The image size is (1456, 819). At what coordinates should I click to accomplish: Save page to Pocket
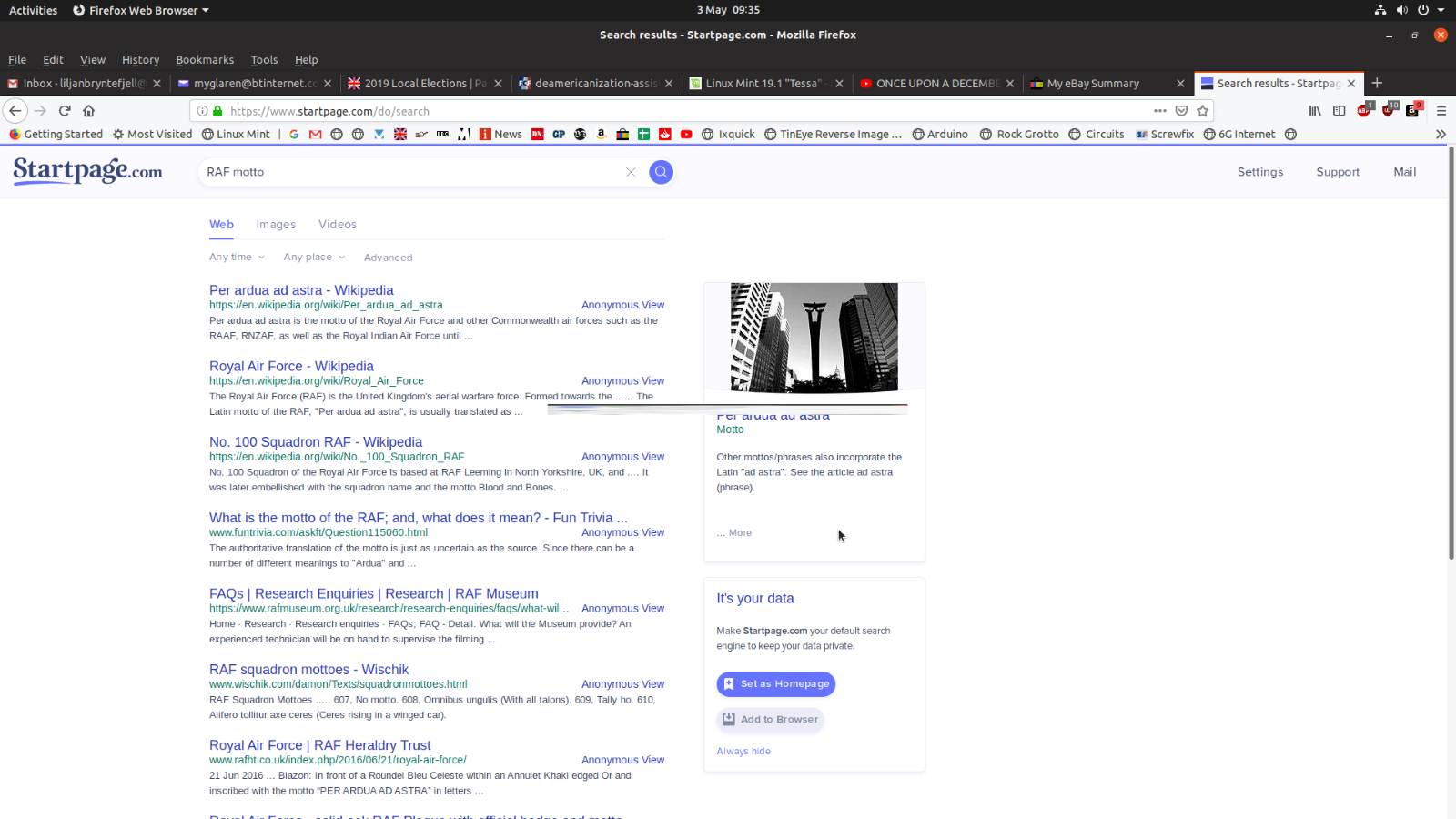(1181, 111)
